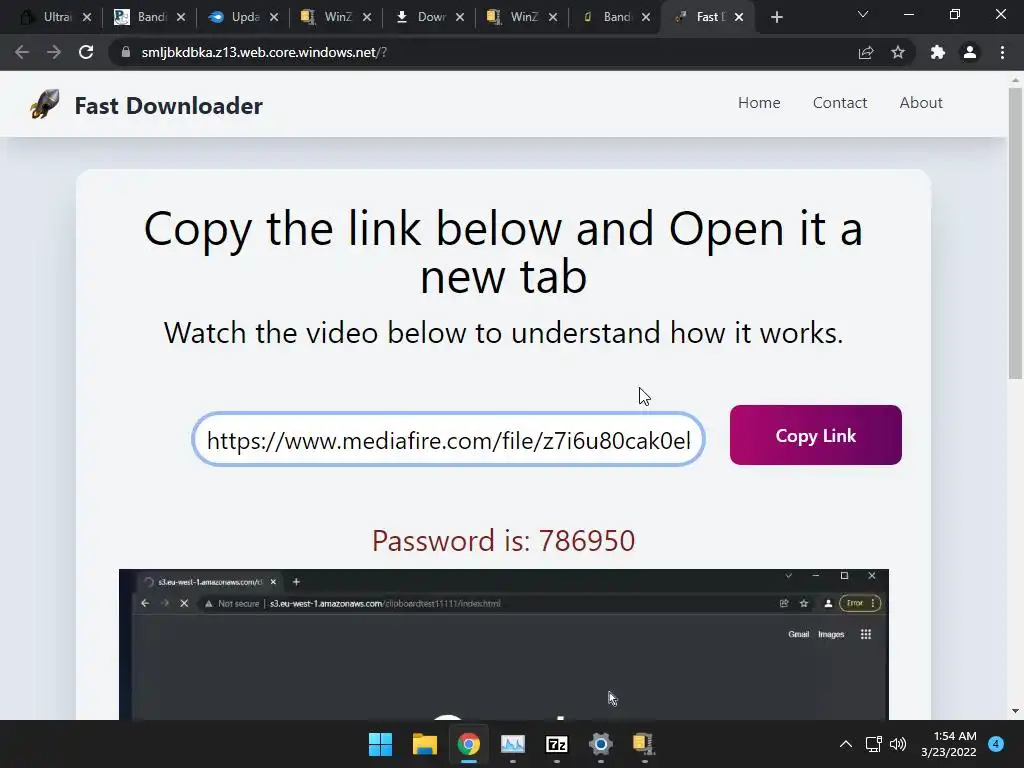Click the Fast Downloader site title

[x=168, y=105]
